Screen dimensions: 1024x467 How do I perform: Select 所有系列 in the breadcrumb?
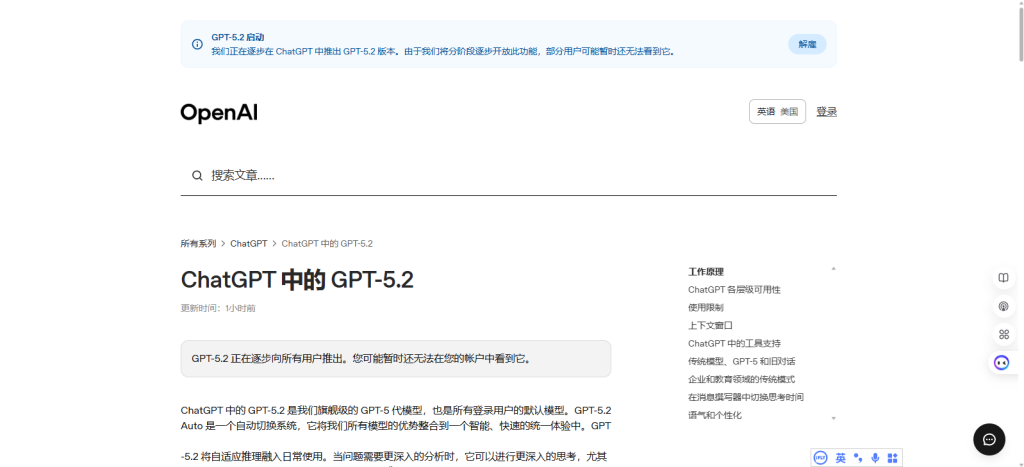pyautogui.click(x=198, y=243)
